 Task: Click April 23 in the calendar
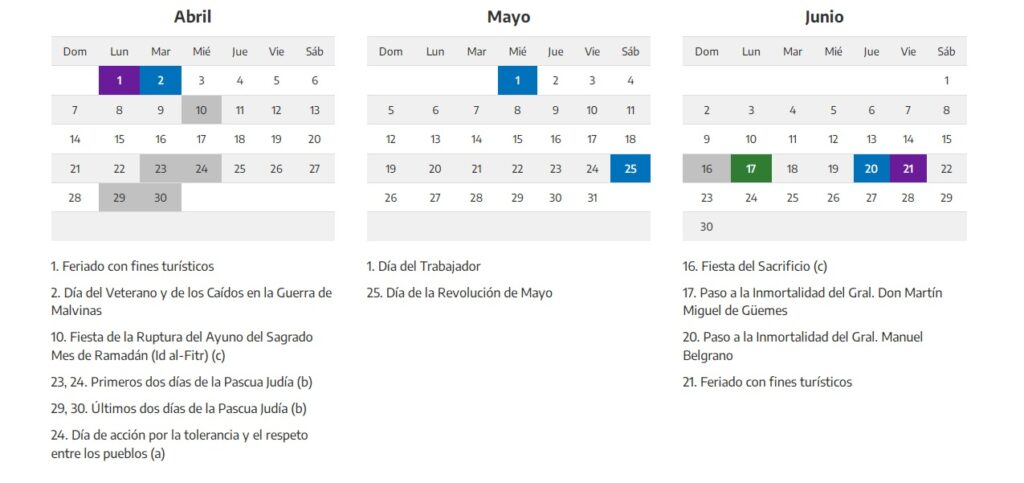(160, 169)
